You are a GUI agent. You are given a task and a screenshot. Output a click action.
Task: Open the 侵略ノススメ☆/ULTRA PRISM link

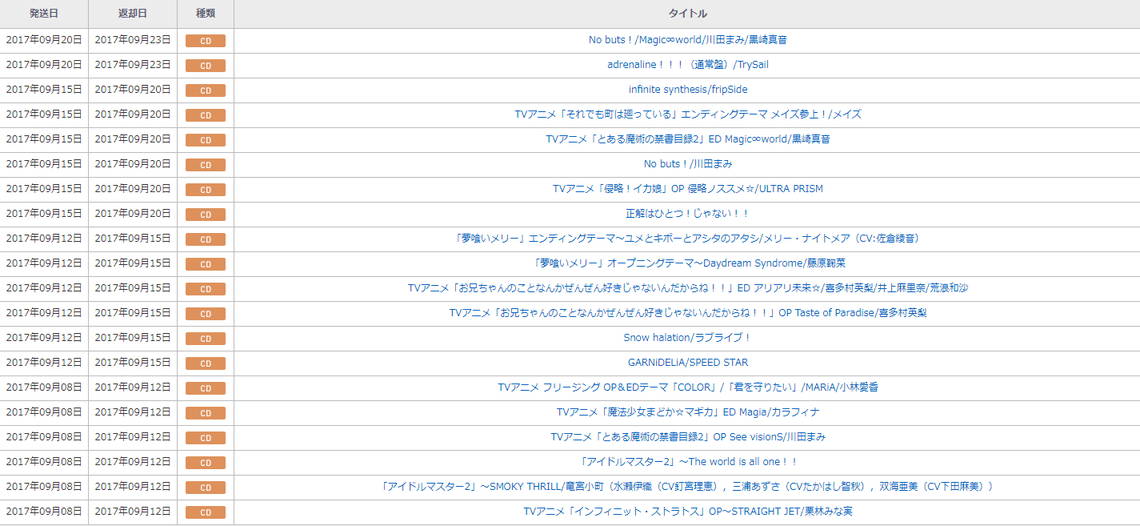click(687, 188)
